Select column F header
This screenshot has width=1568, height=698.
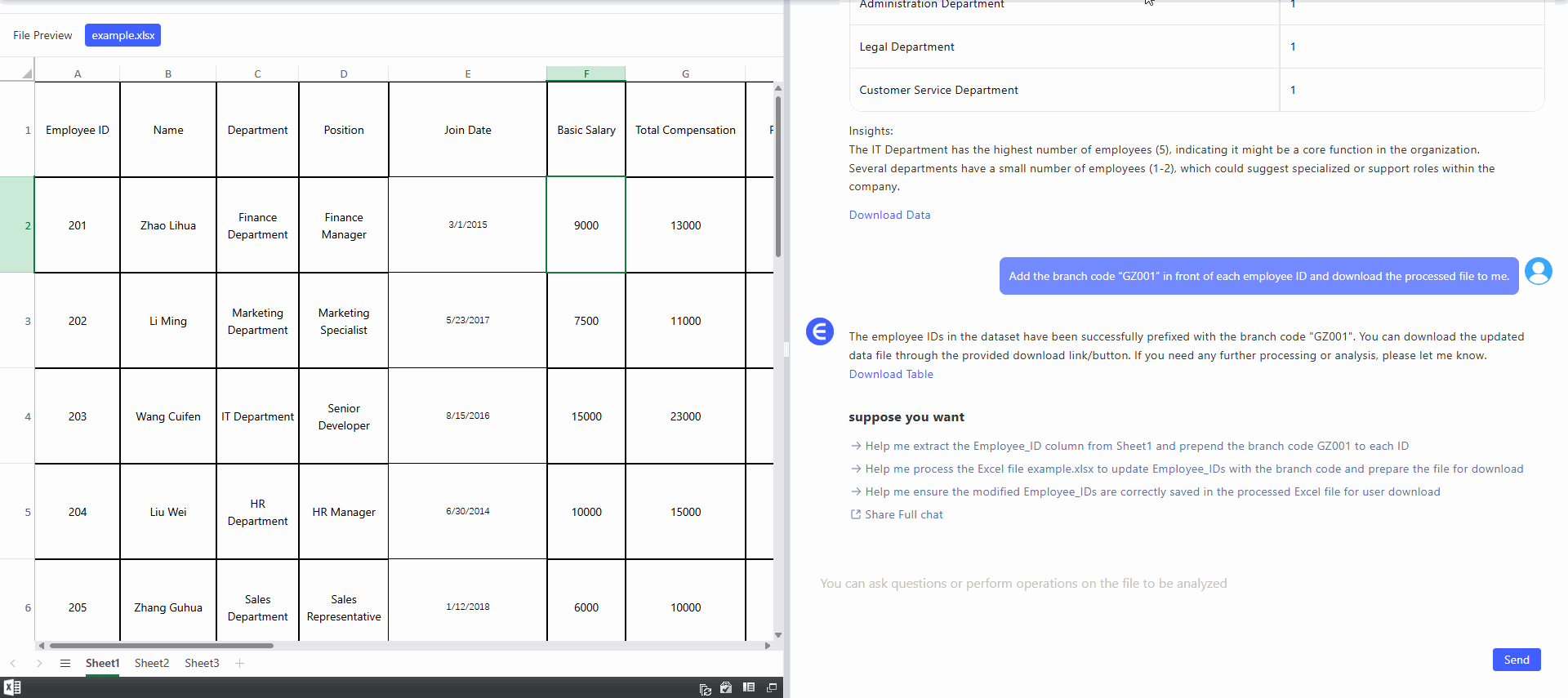586,73
